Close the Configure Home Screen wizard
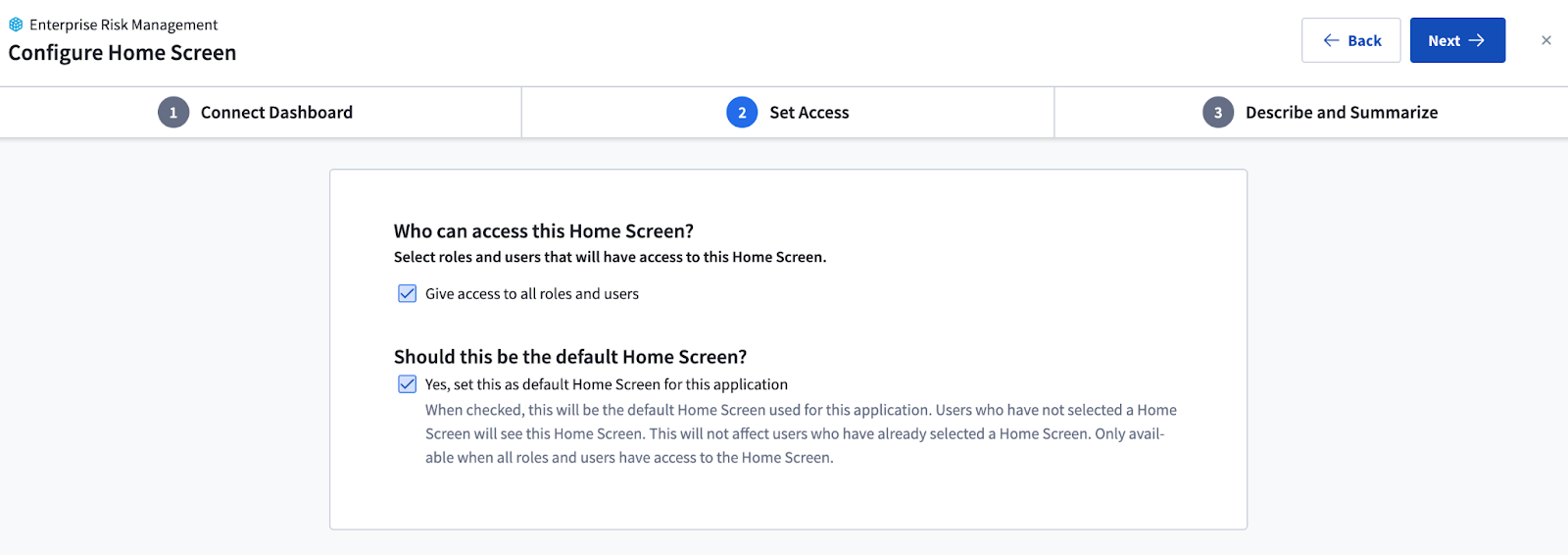The height and width of the screenshot is (555, 1568). point(1545,40)
